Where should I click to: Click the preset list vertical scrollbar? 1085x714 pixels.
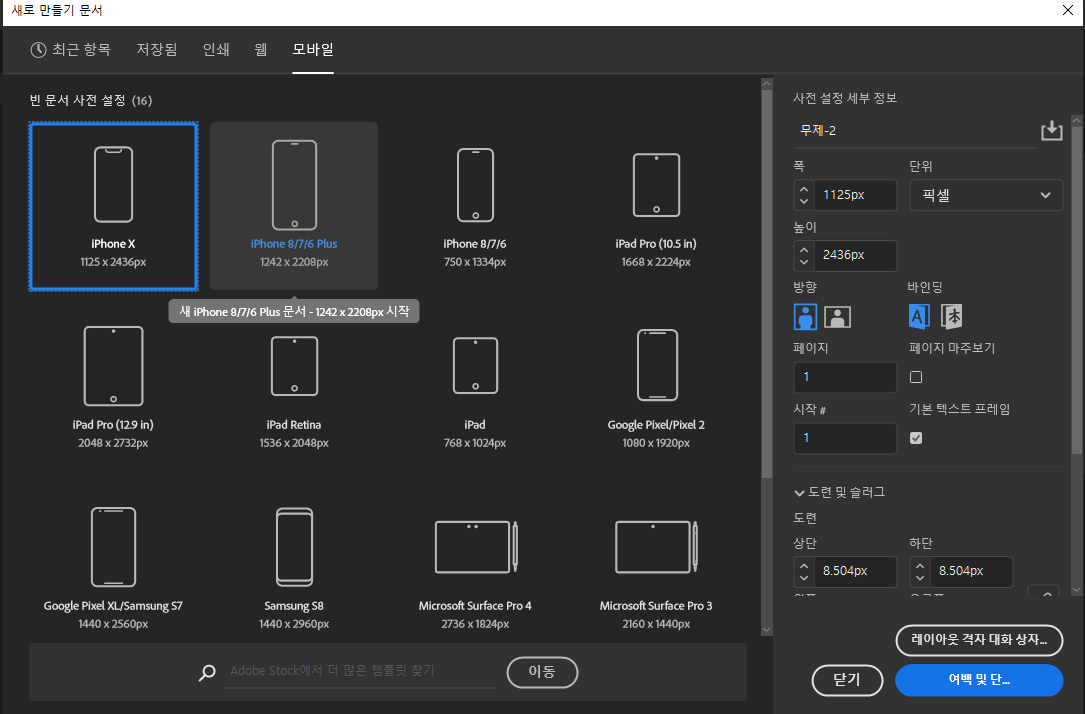767,284
